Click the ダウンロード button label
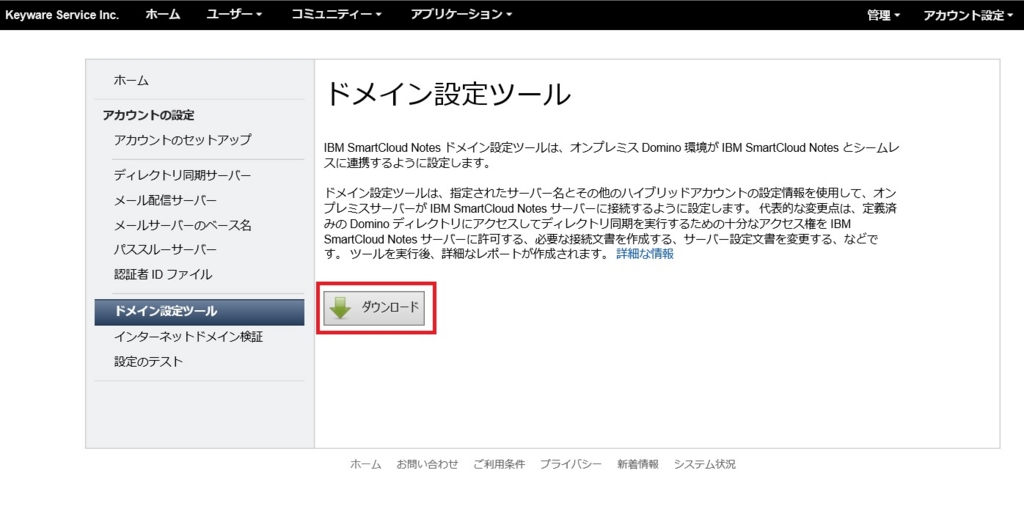 pyautogui.click(x=390, y=307)
